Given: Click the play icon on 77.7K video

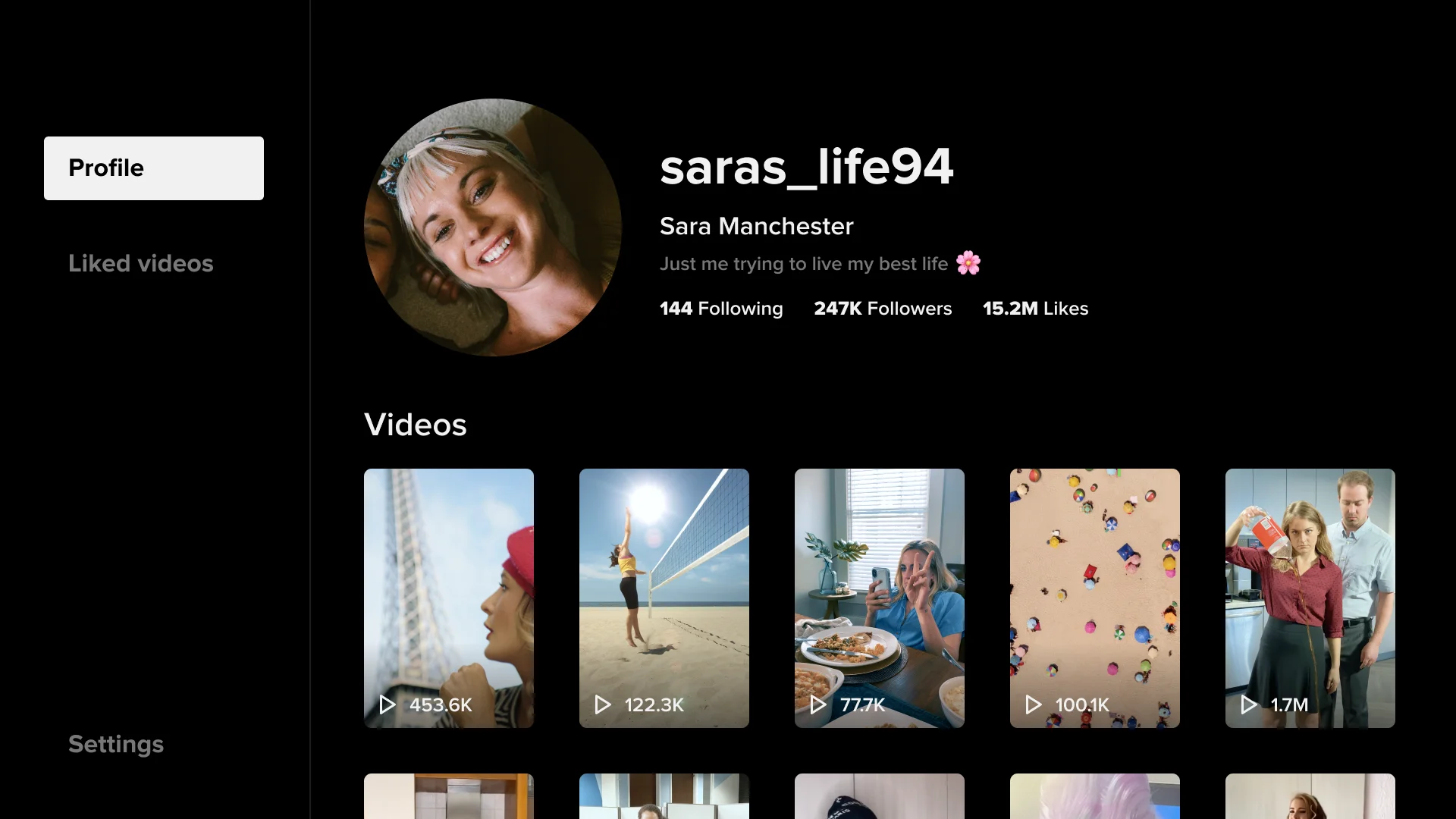Looking at the screenshot, I should click(x=818, y=704).
